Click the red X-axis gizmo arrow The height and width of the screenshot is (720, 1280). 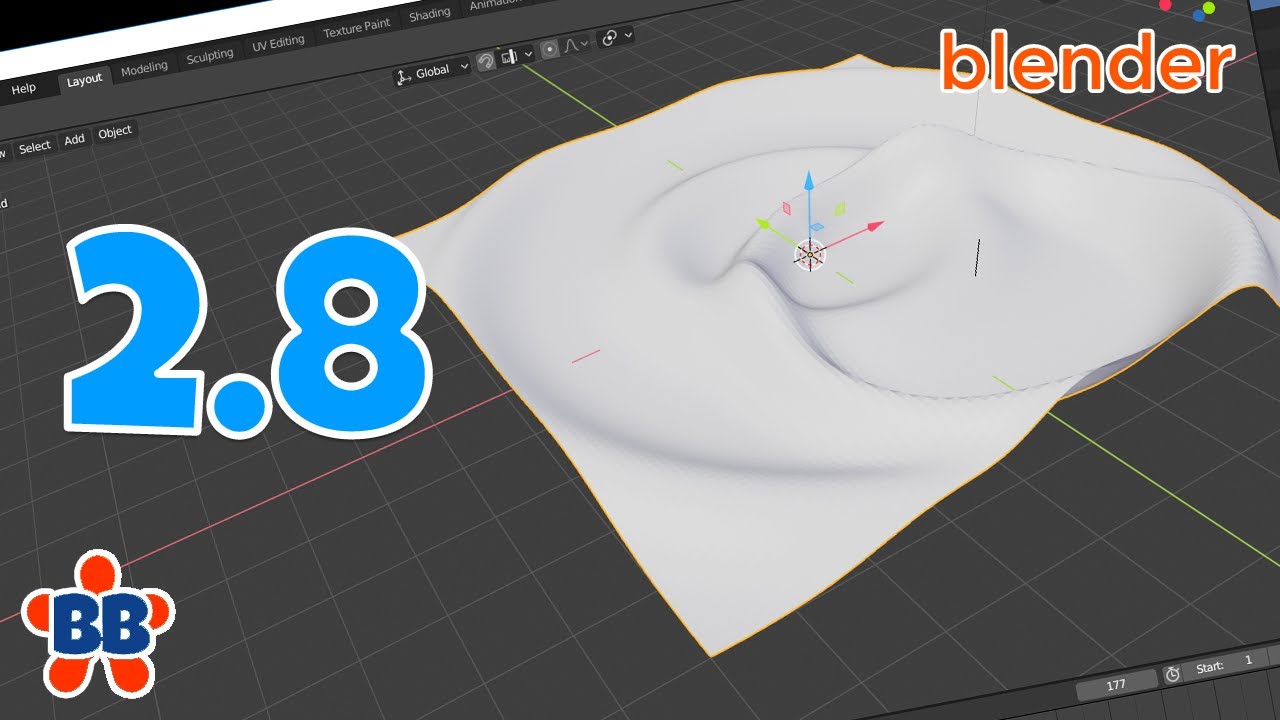(x=874, y=226)
